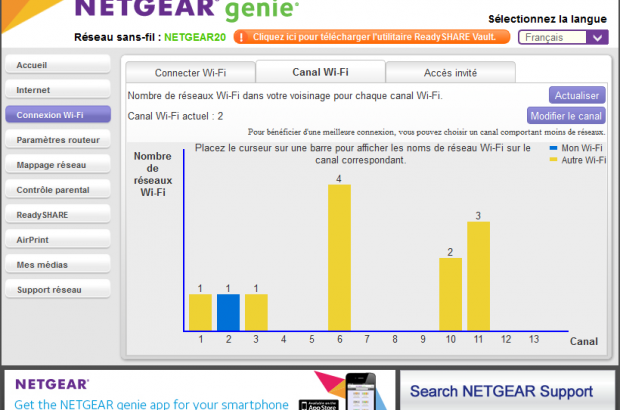Switch to the Accès invité tab
This screenshot has width=620, height=410.
tap(450, 73)
